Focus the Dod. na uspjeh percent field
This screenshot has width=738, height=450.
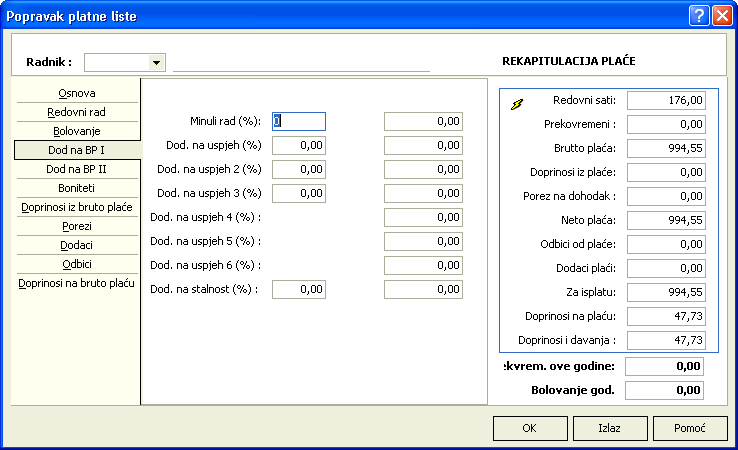pos(299,145)
